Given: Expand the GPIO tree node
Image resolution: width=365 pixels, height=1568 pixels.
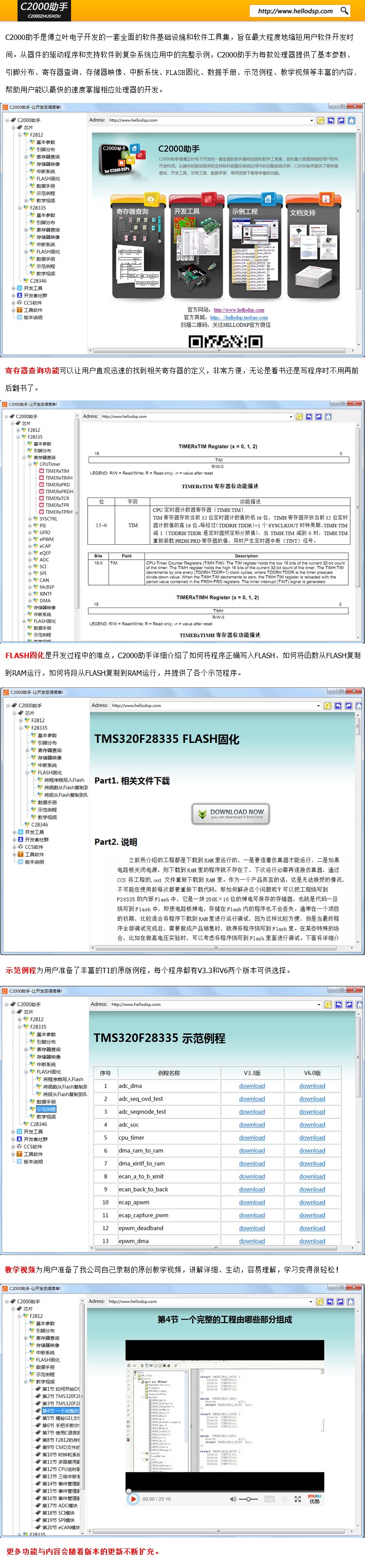Looking at the screenshot, I should 29,533.
